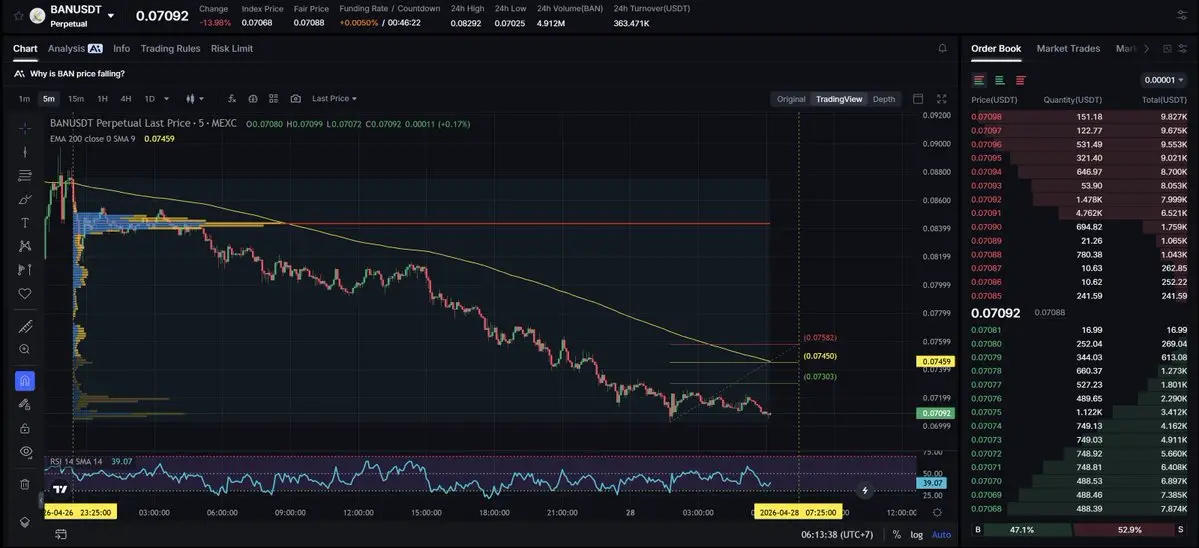
Task: Select the trend line drawing tool
Action: point(24,152)
